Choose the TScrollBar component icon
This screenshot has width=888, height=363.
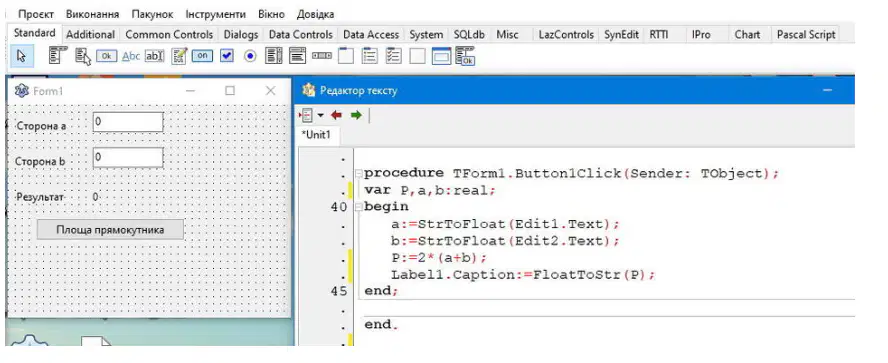(322, 56)
